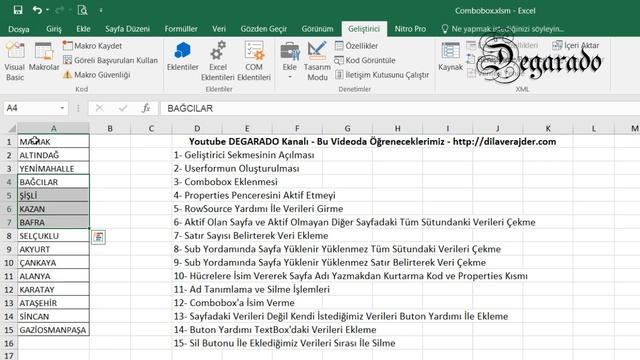Open the Dosya menu

click(19, 29)
